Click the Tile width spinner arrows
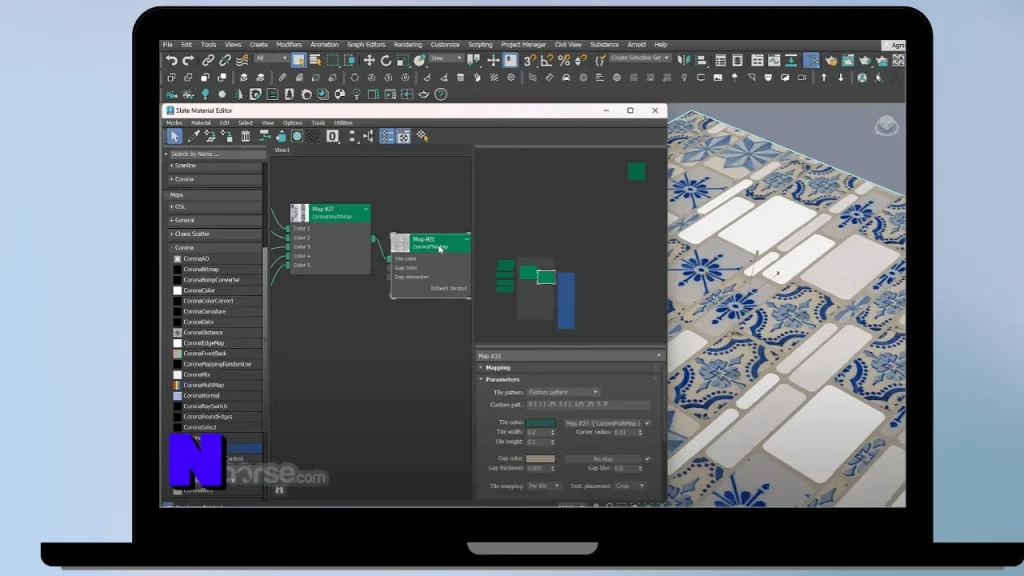 pyautogui.click(x=552, y=432)
